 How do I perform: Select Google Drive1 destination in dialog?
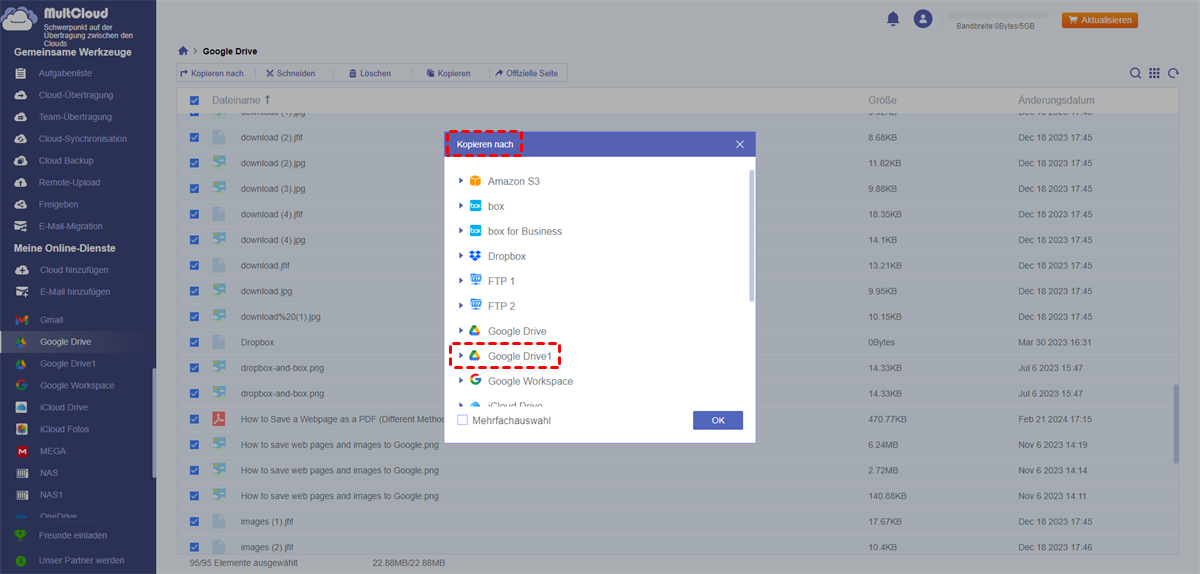pos(519,356)
